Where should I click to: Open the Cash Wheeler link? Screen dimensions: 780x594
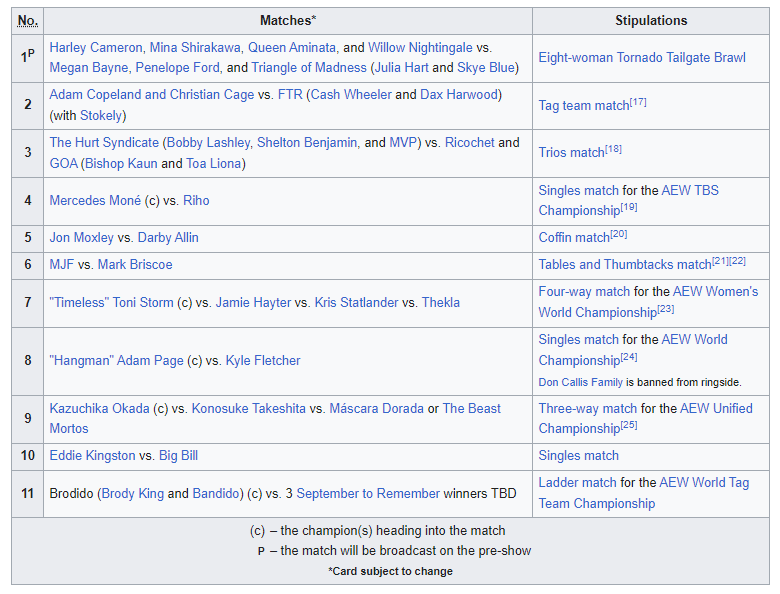tap(351, 95)
